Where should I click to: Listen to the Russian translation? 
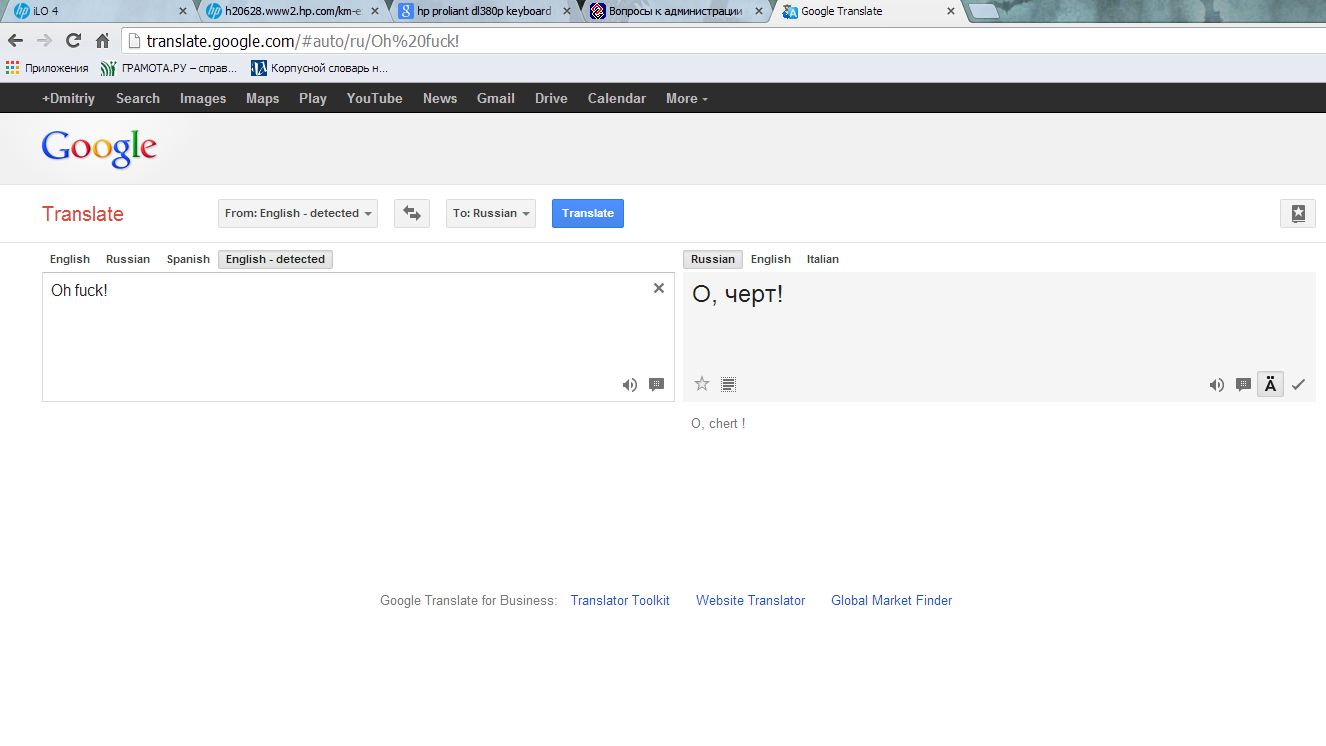[x=1217, y=384]
